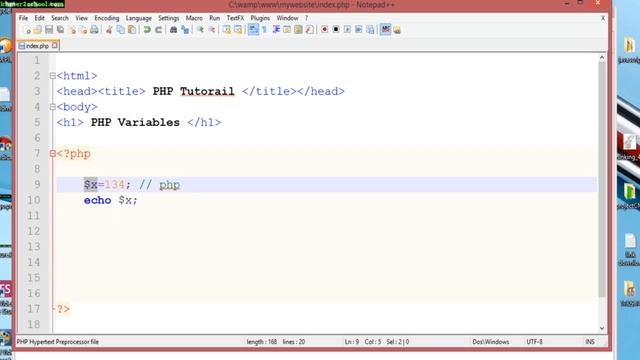The width and height of the screenshot is (640, 360).
Task: Open the Settings menu
Action: (169, 18)
